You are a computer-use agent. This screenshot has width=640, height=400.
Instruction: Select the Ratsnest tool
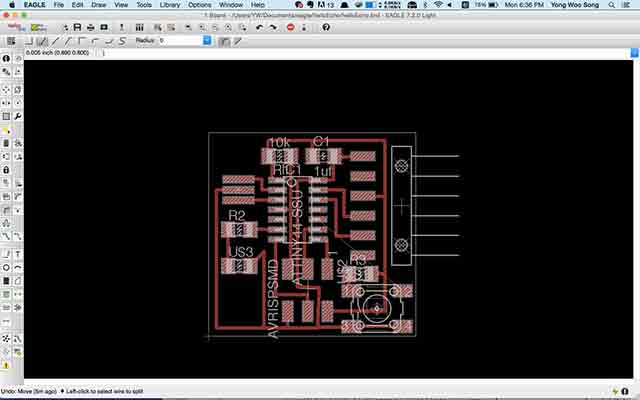click(6, 339)
